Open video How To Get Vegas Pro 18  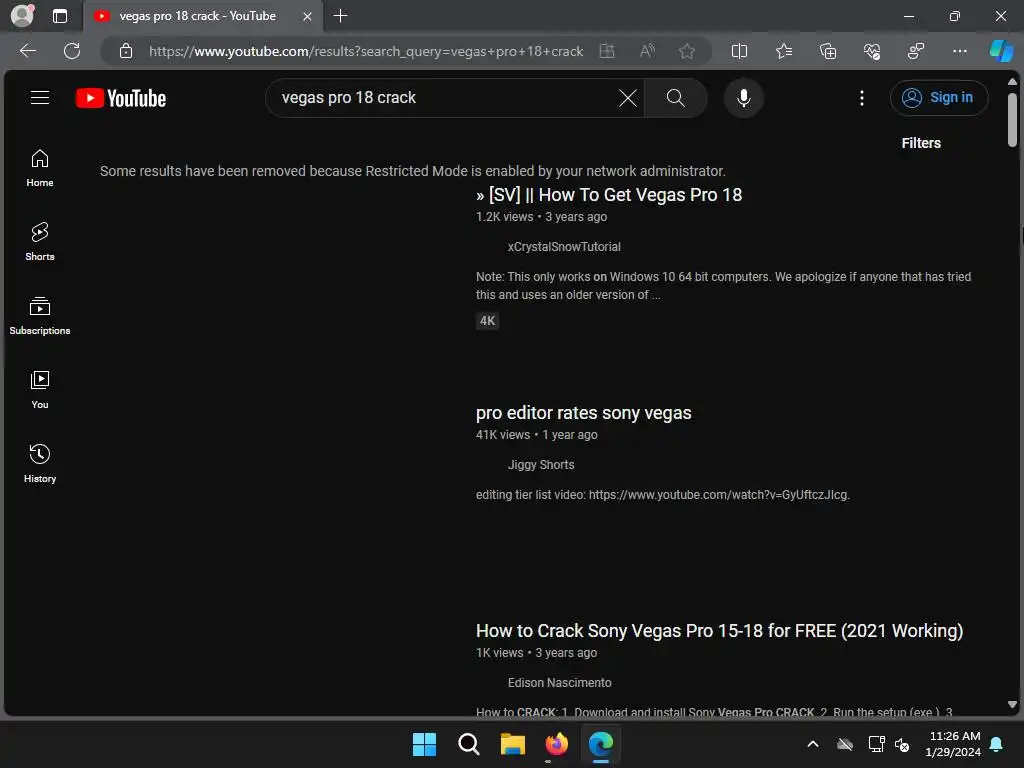click(609, 195)
